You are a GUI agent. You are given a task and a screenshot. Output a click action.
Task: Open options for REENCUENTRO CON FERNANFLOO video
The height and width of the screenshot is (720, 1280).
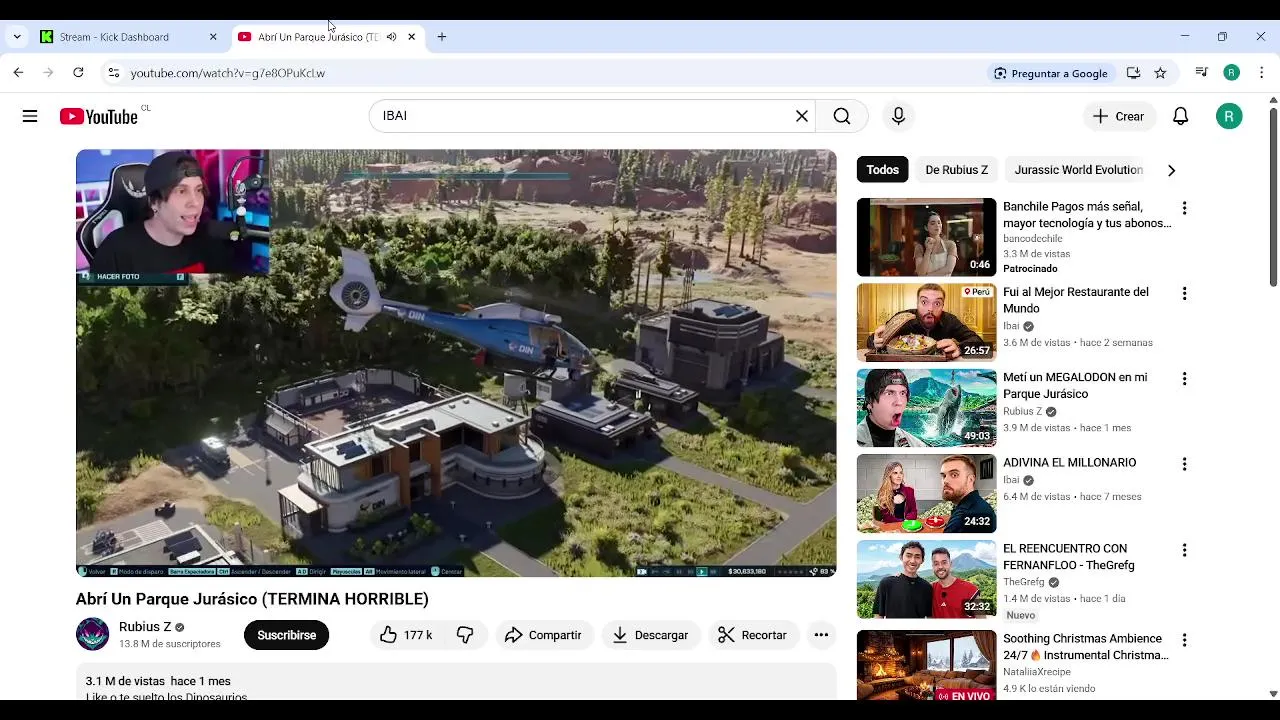tap(1184, 550)
